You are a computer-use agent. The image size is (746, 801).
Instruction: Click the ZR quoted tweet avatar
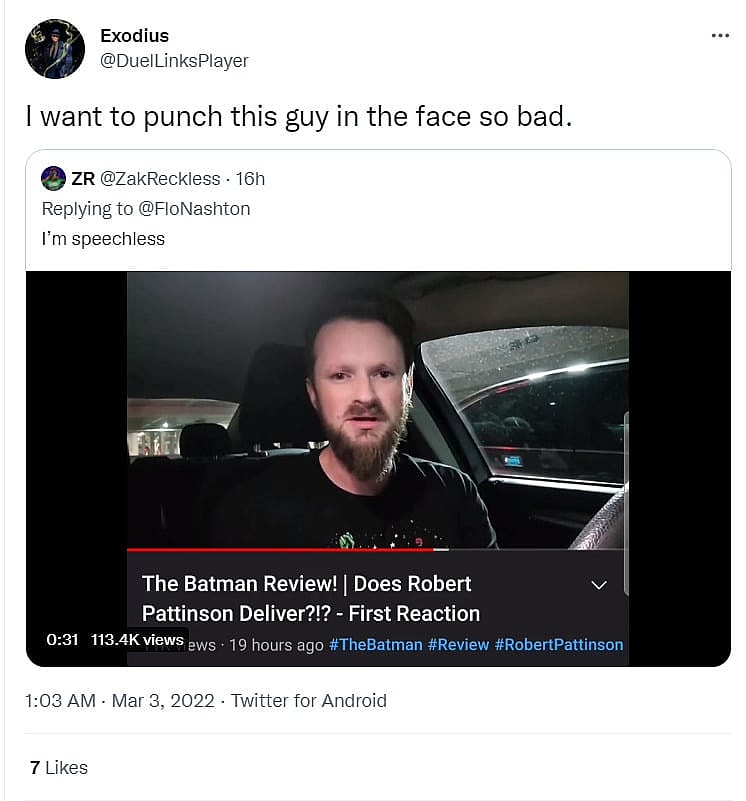click(53, 179)
